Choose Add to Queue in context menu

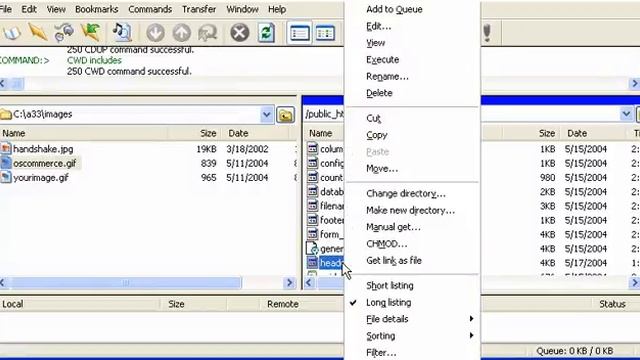(x=394, y=9)
